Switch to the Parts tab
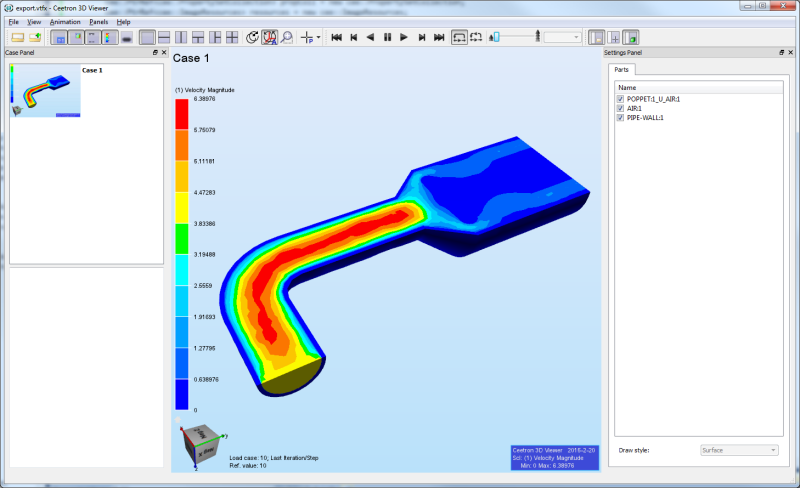The height and width of the screenshot is (488, 800). coord(622,70)
